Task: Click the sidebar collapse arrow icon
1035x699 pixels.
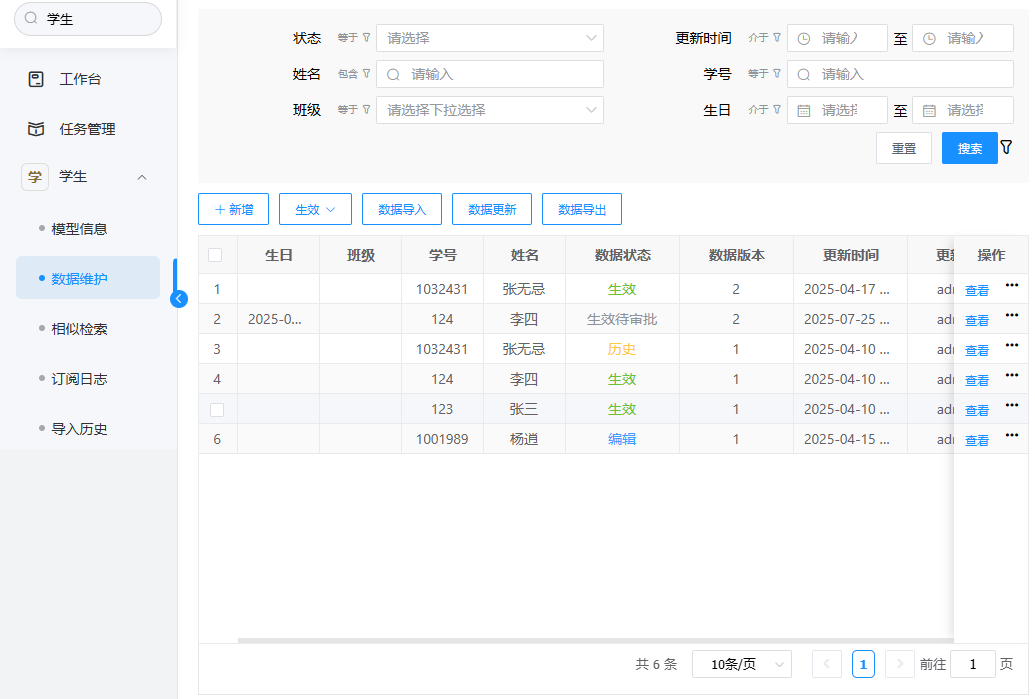Action: (179, 298)
